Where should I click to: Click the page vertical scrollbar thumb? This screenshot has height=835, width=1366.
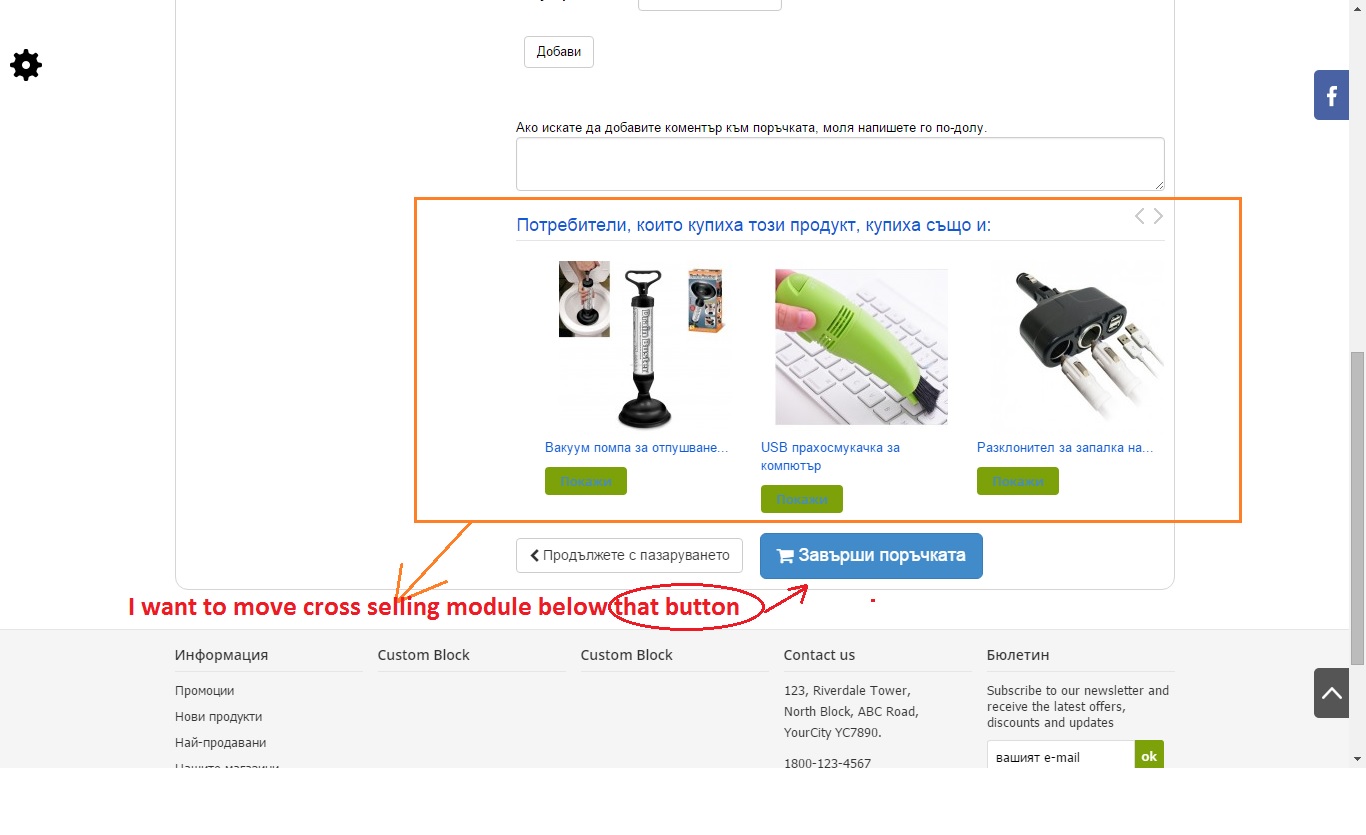(1357, 508)
